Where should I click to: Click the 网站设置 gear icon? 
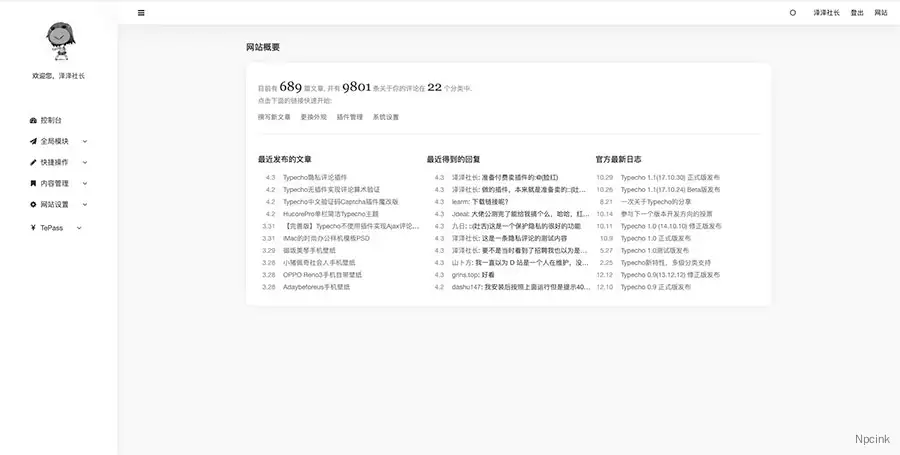click(x=33, y=204)
